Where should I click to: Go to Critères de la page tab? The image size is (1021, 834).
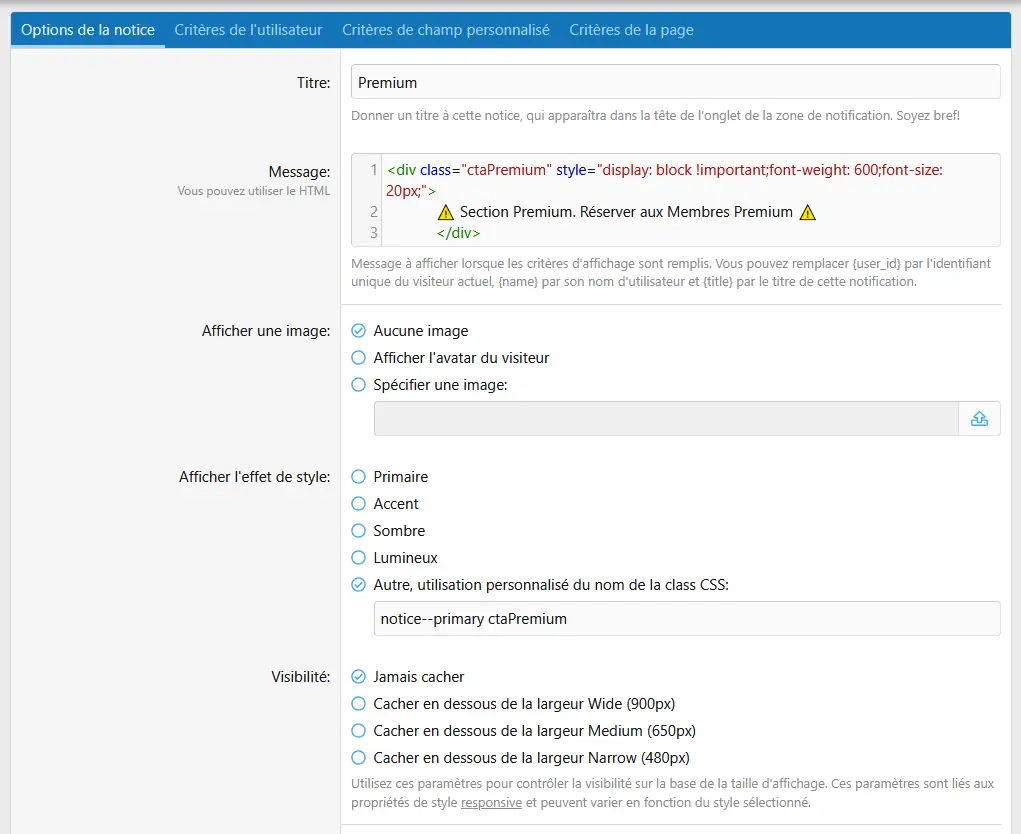pos(631,30)
